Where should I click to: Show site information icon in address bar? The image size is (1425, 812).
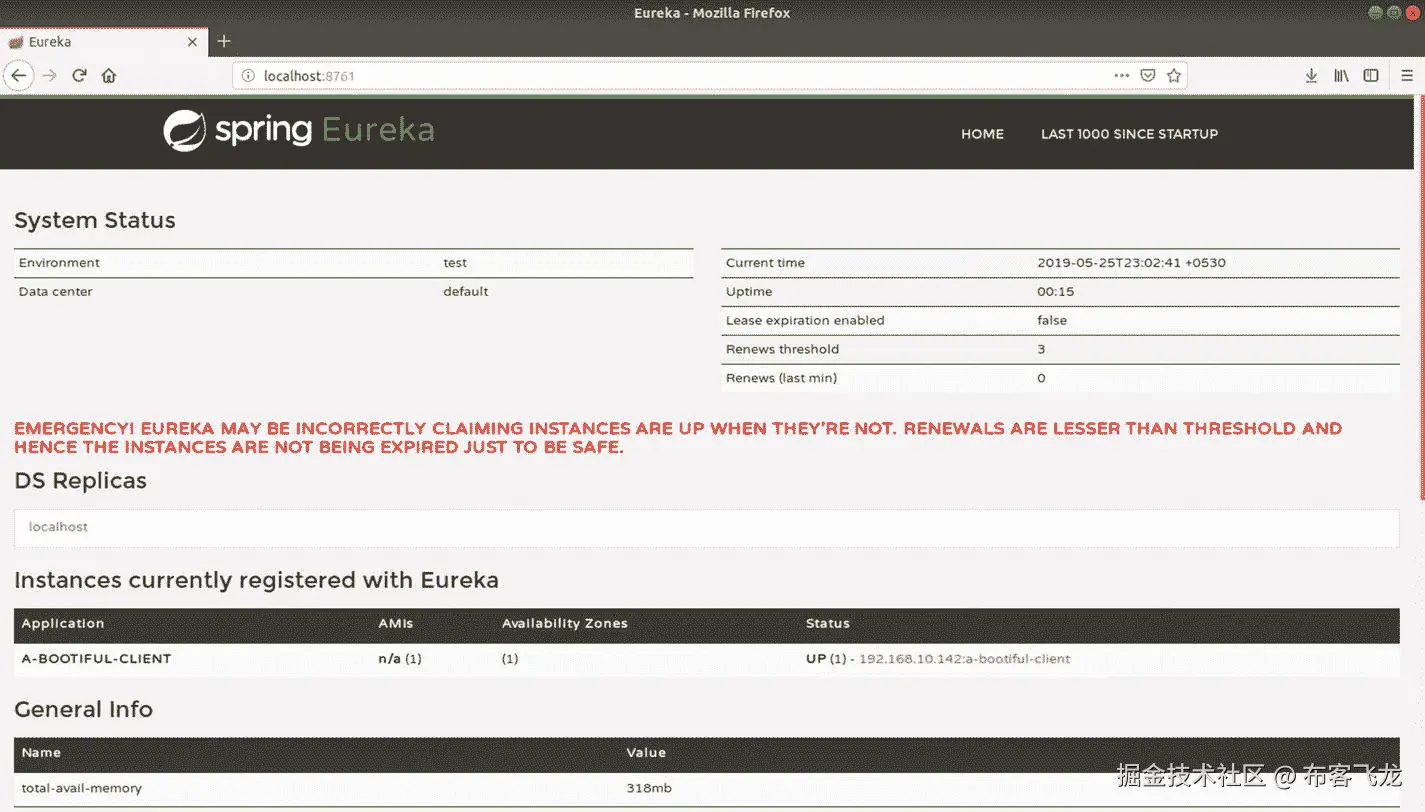[x=249, y=76]
